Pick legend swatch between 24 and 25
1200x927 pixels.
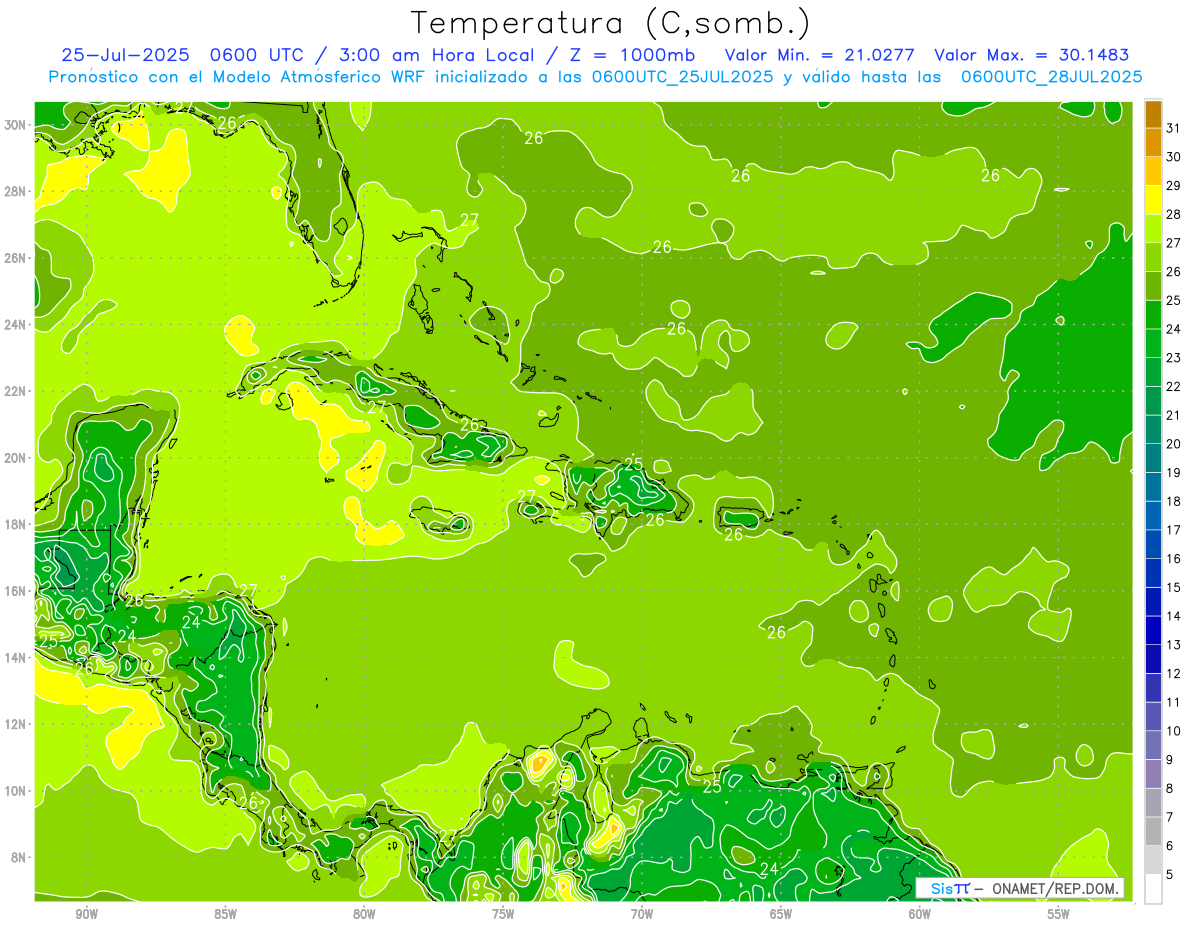click(1153, 315)
